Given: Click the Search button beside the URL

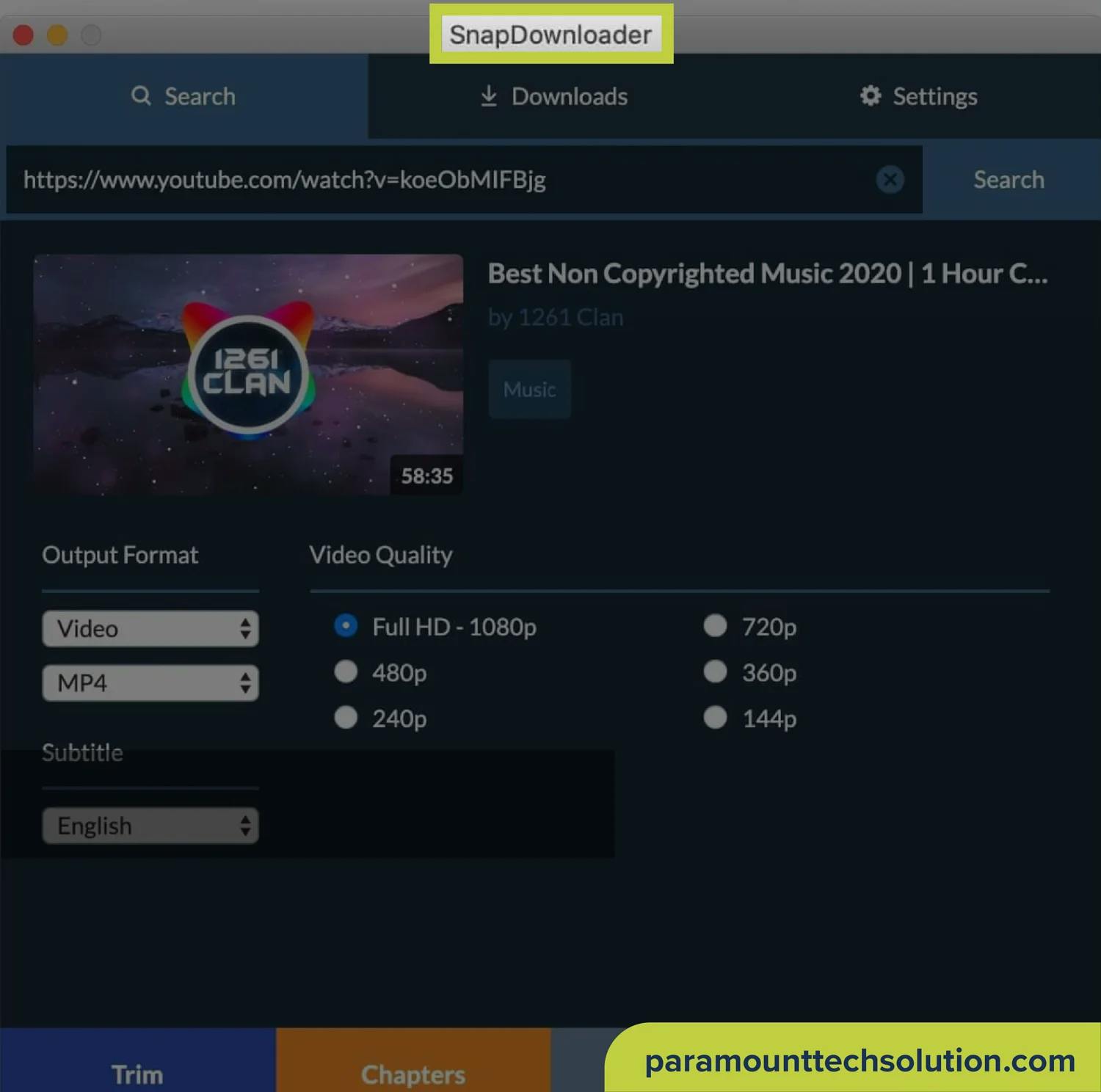Looking at the screenshot, I should (1009, 180).
